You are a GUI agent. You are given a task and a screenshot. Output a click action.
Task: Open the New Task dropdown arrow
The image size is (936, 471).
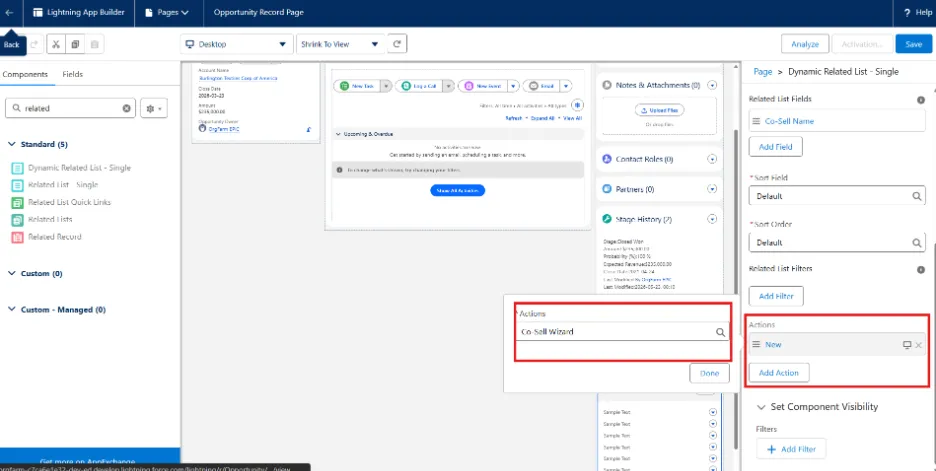pyautogui.click(x=386, y=86)
